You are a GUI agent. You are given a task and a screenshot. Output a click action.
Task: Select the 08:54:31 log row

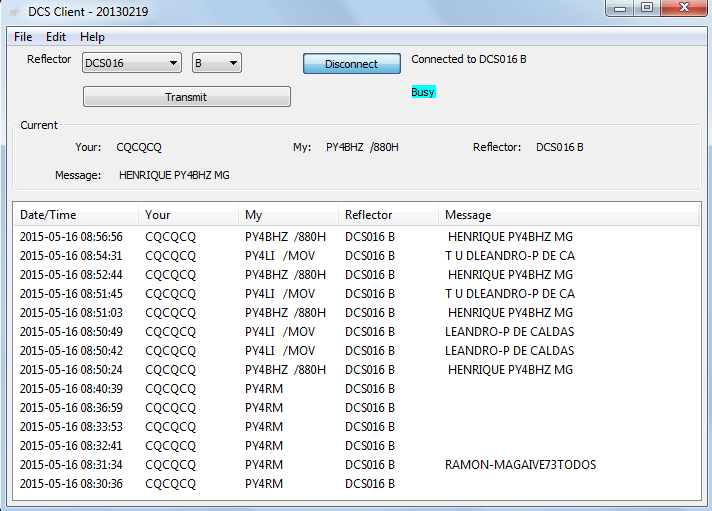(x=356, y=256)
